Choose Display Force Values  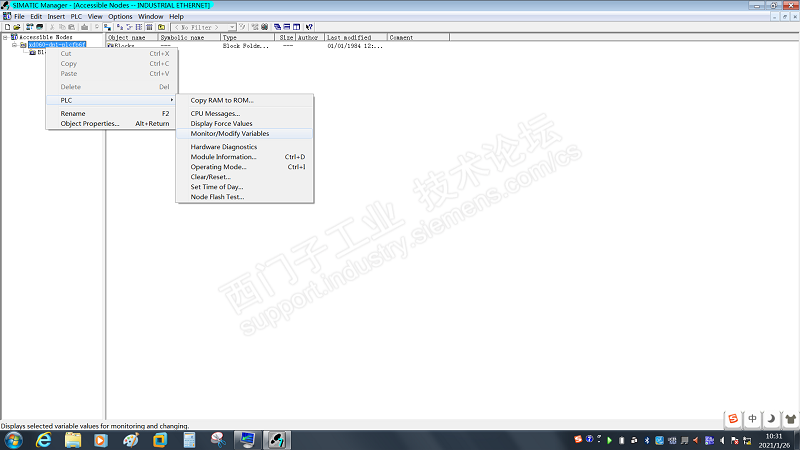(x=245, y=123)
